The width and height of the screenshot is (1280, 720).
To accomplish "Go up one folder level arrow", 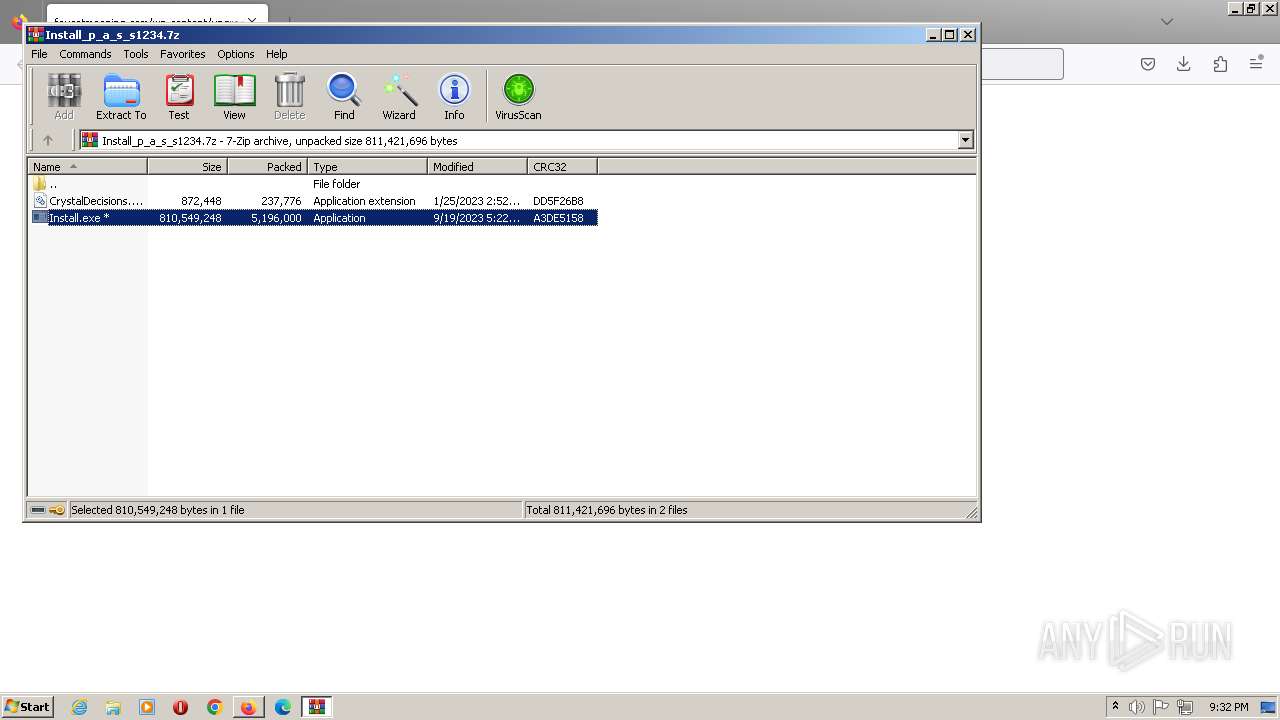I will (x=47, y=141).
